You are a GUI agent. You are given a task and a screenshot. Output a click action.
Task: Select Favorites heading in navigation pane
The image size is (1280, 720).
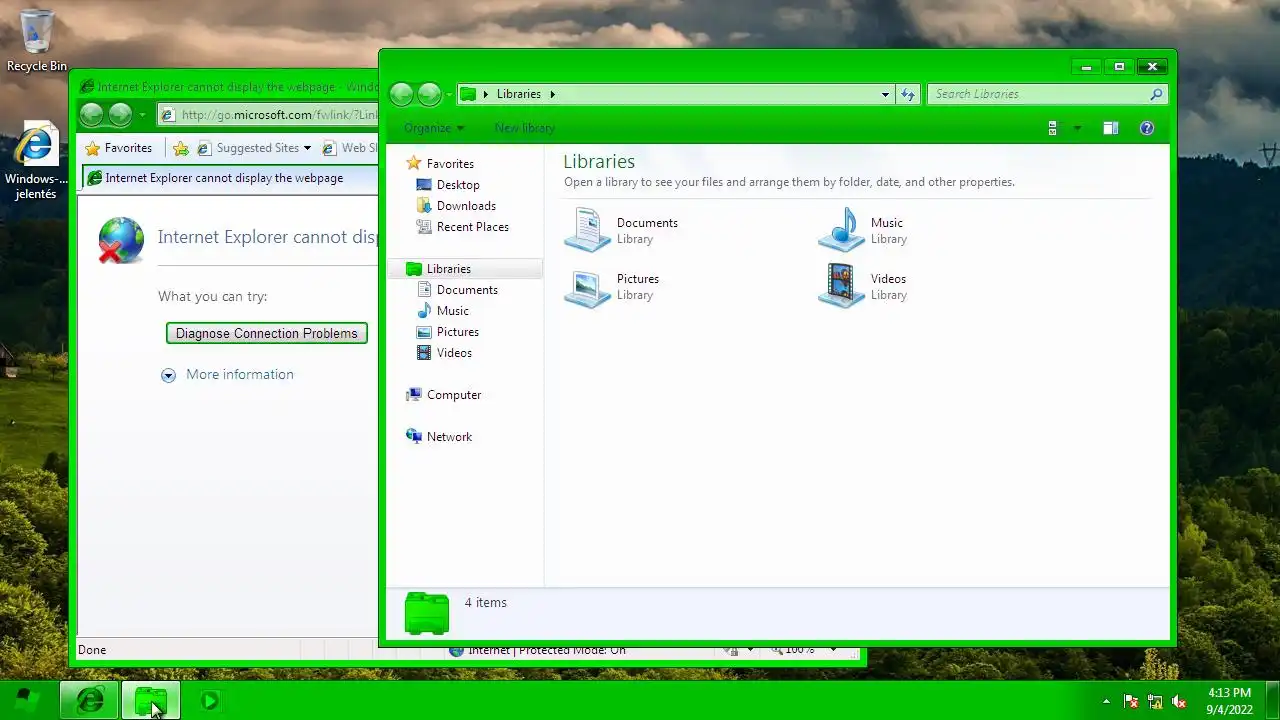tap(450, 164)
